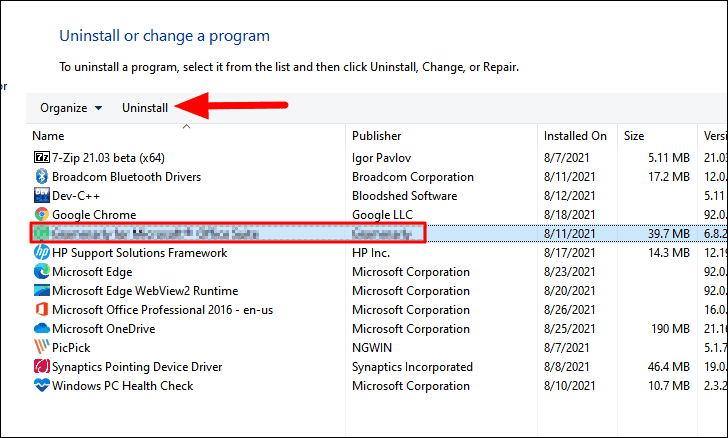Select the Dev-C++ entry

pos(76,196)
